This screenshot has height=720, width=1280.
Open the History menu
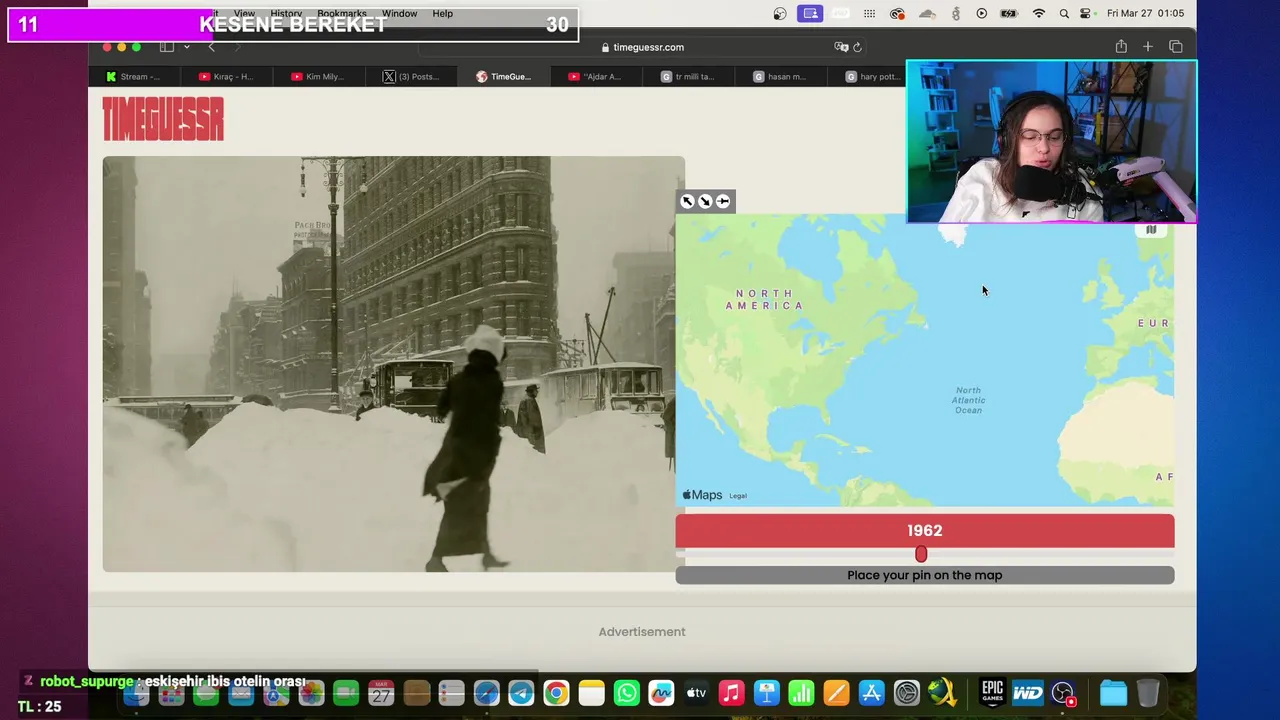(286, 13)
